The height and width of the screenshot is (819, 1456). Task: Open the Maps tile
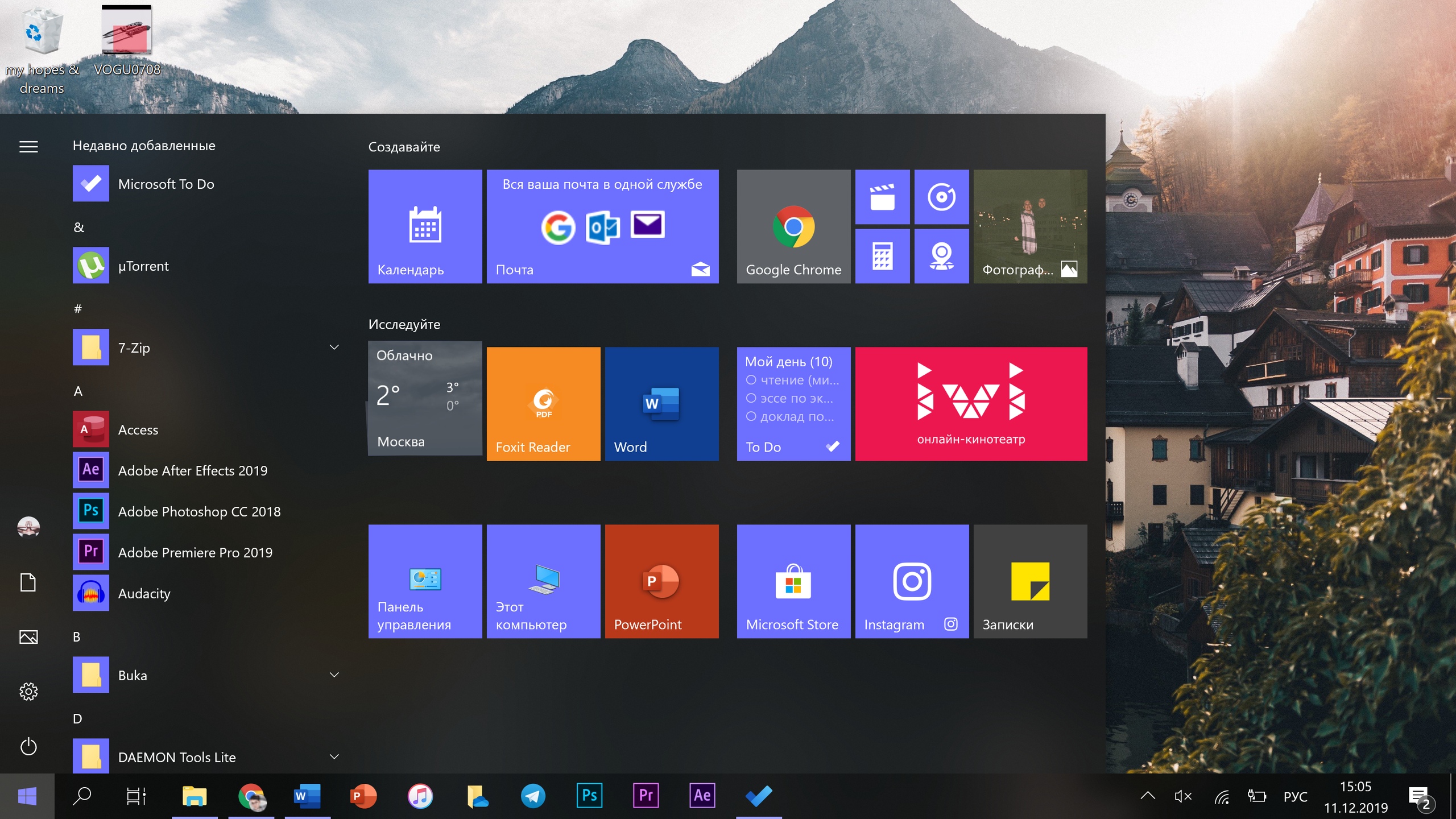point(941,256)
